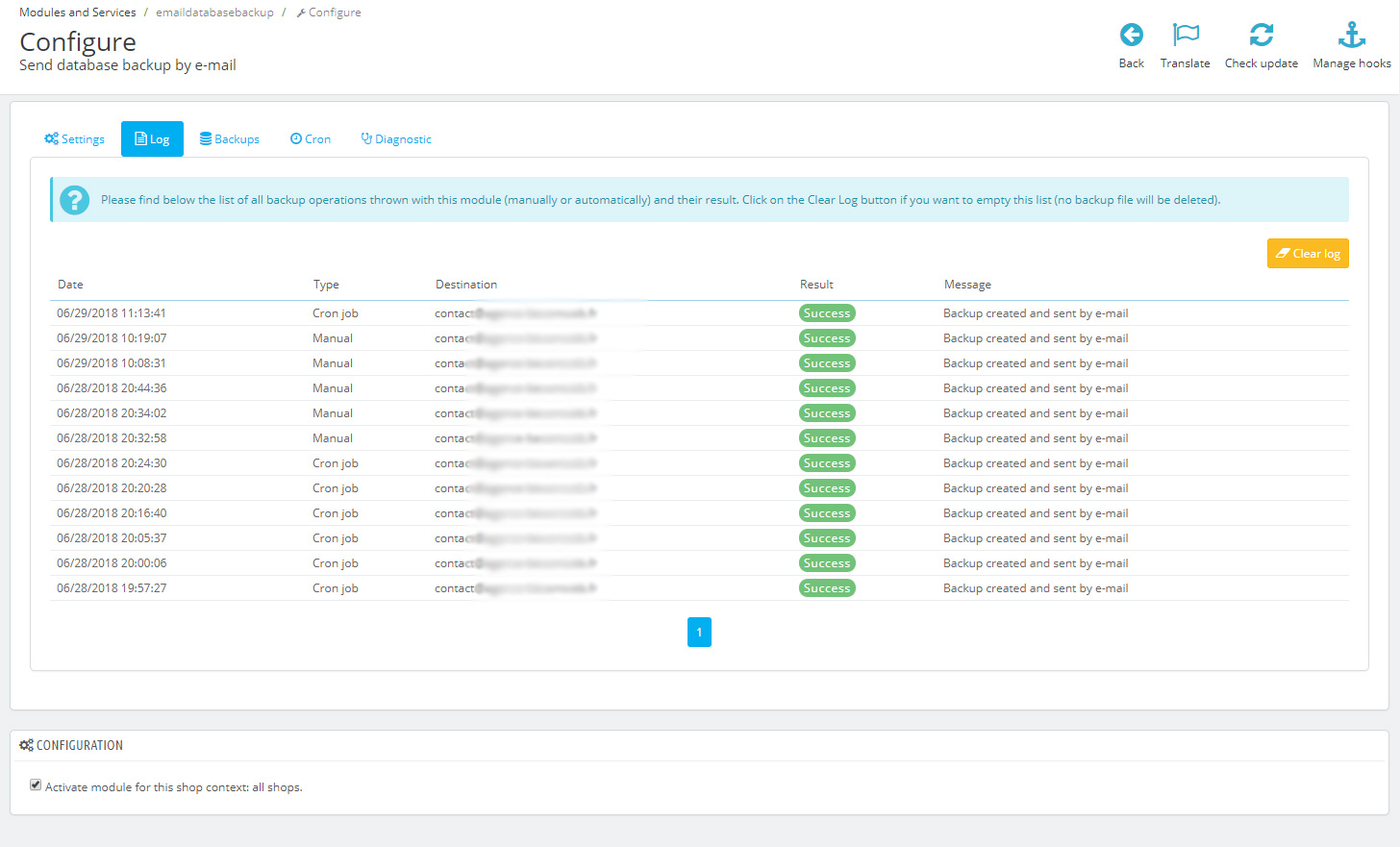Select the Log tab

(152, 139)
